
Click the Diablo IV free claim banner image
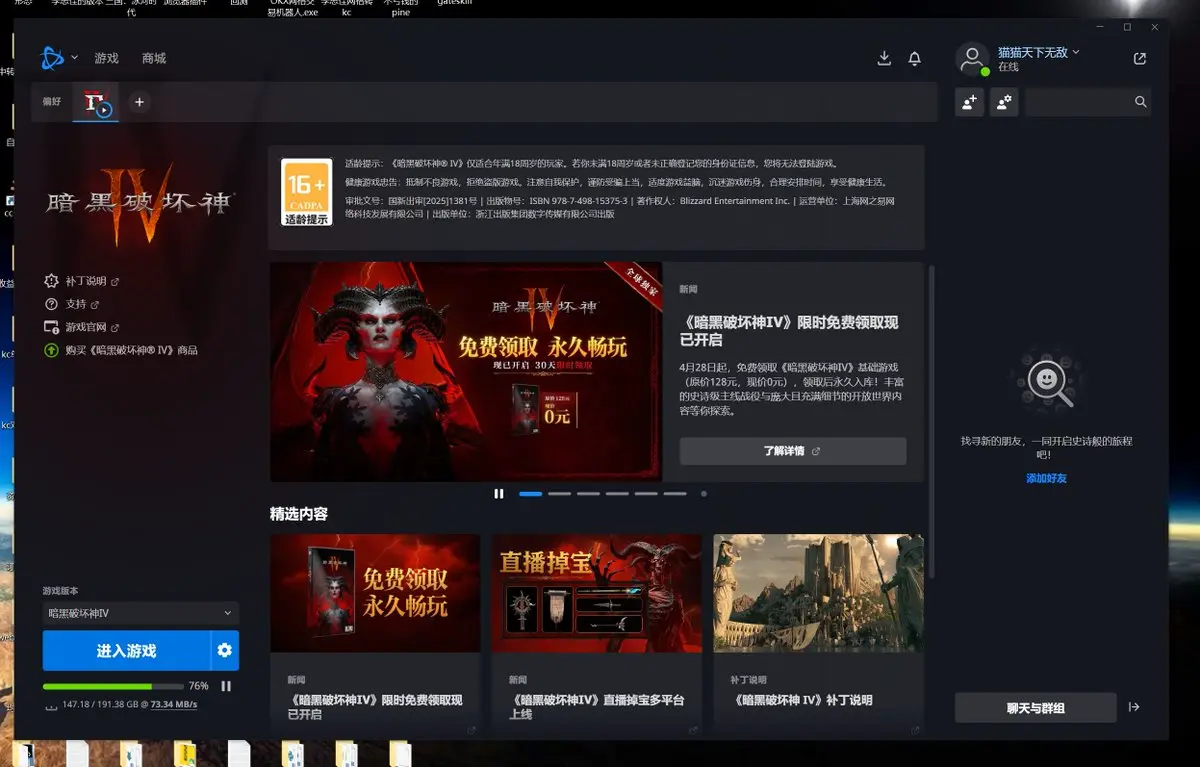click(466, 372)
